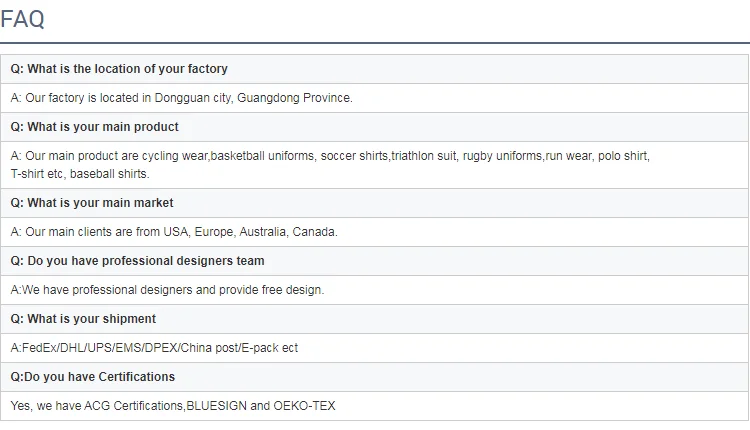750x430 pixels.
Task: Click the baseball shirts answer line
Action: pyautogui.click(x=80, y=174)
